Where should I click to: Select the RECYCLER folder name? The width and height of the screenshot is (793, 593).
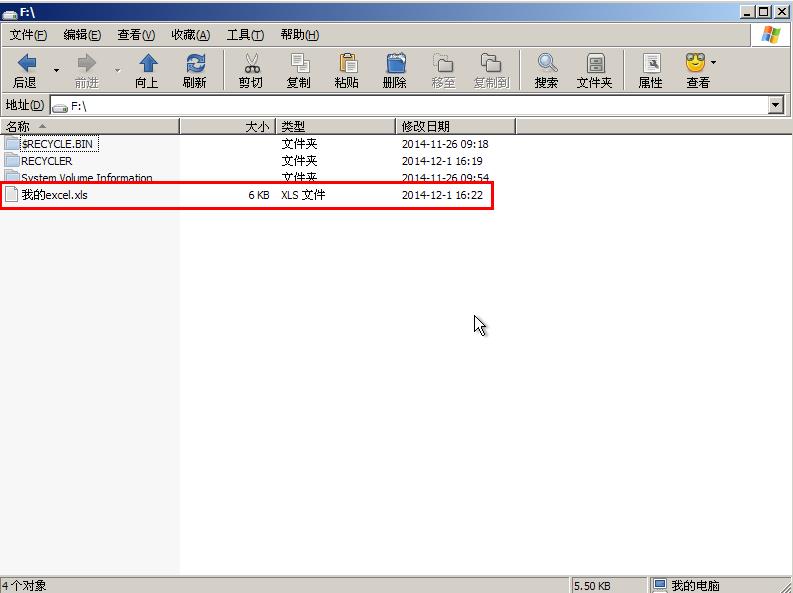point(47,161)
